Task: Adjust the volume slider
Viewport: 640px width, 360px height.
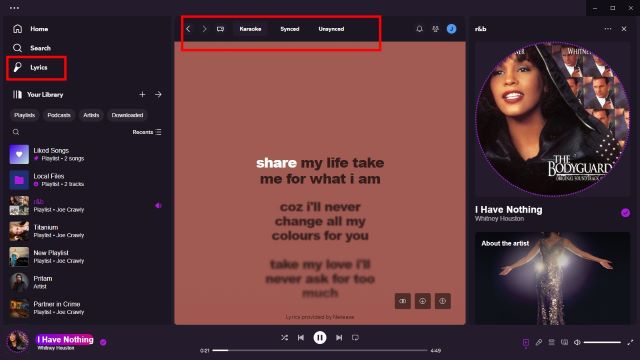Action: [602, 342]
